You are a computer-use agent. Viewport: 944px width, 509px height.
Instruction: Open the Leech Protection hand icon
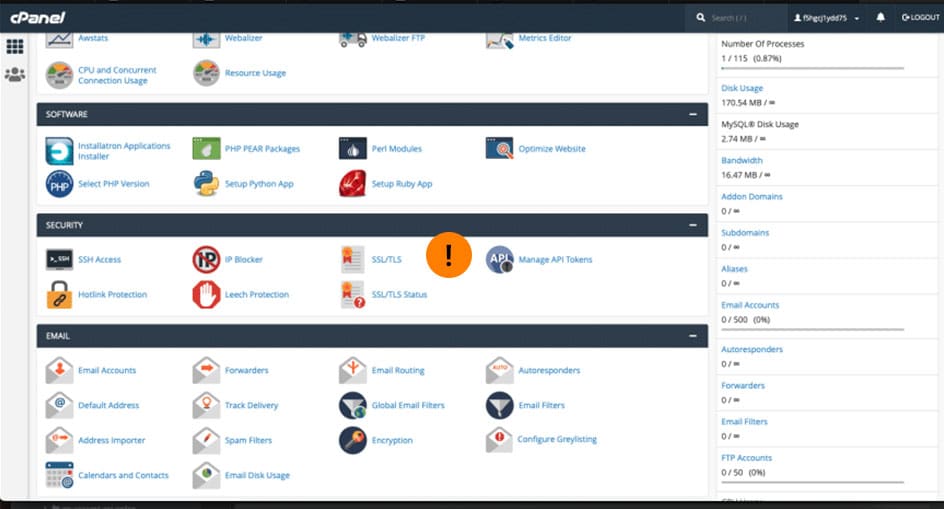point(206,295)
